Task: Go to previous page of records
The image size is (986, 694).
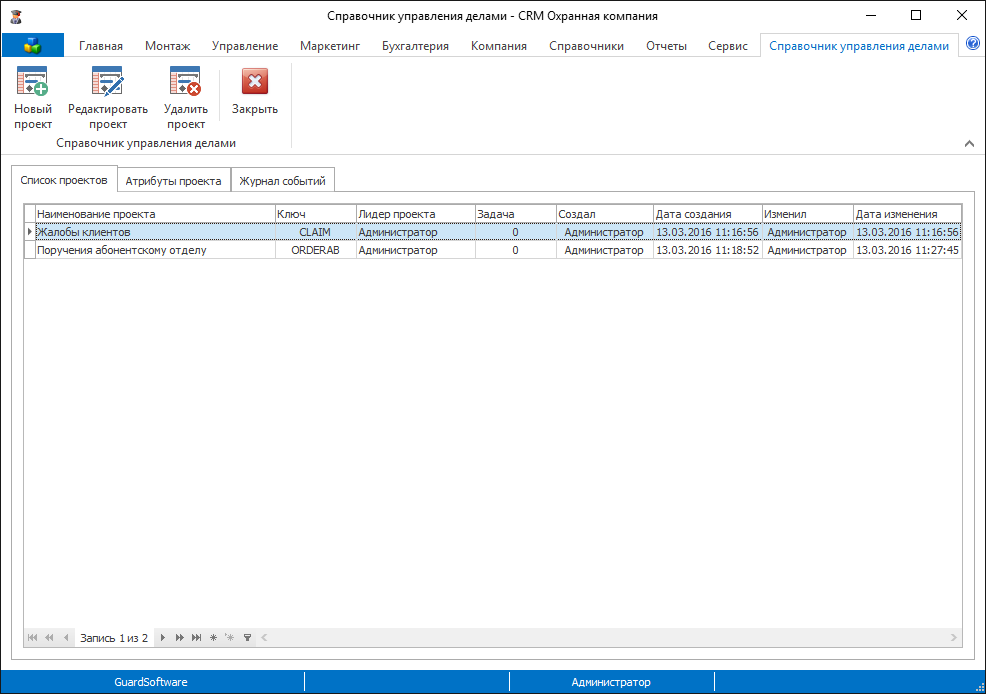Action: click(x=49, y=637)
